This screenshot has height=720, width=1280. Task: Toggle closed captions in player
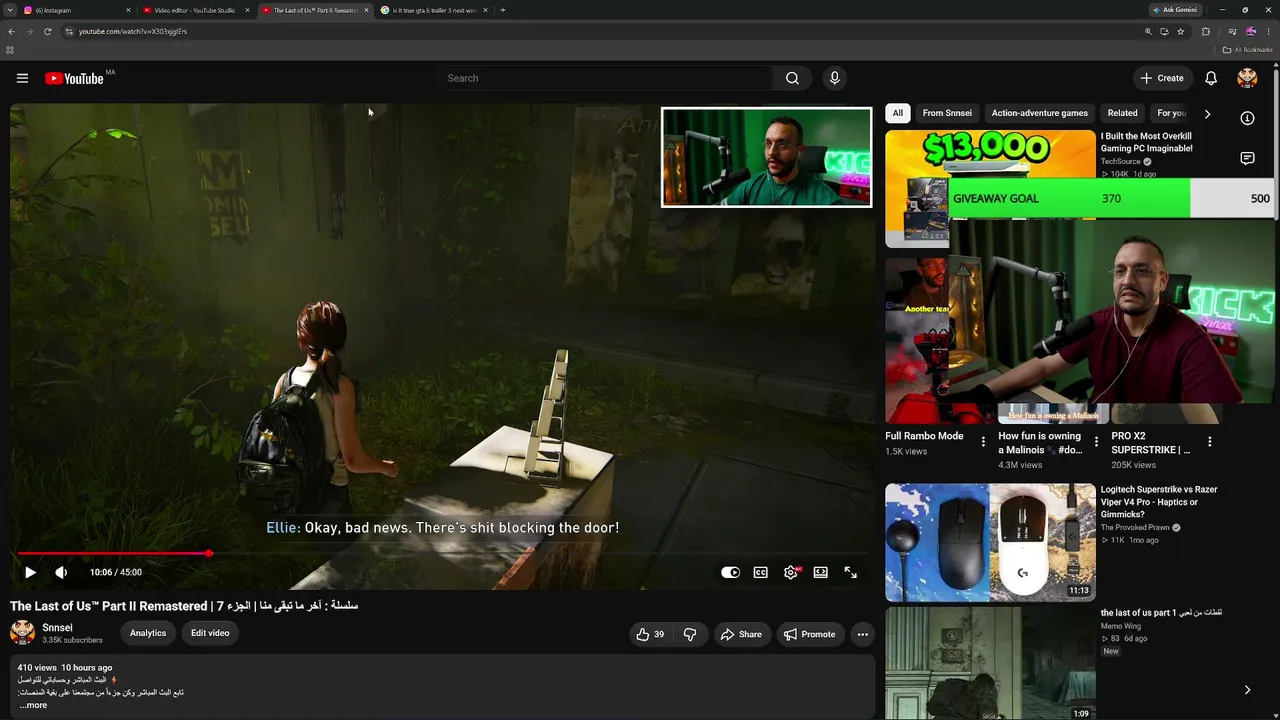click(761, 572)
